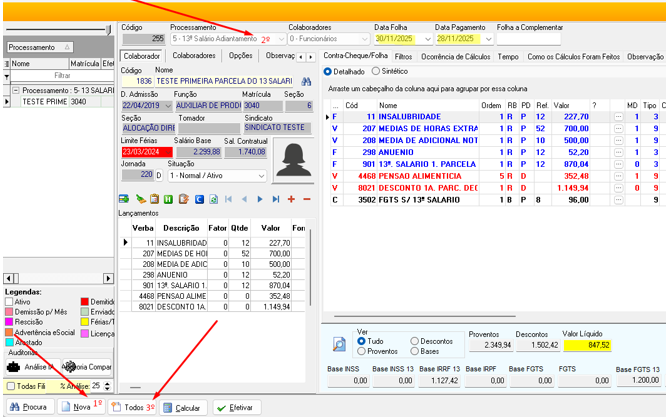The height and width of the screenshot is (419, 670).
Task: Click the blue C icon in toolbar
Action: pos(199,199)
